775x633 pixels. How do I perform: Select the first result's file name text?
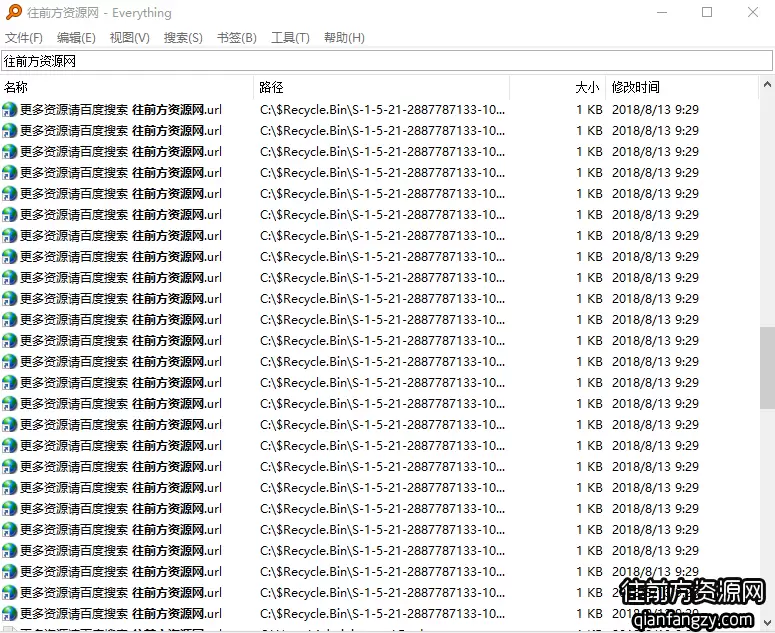[x=121, y=110]
